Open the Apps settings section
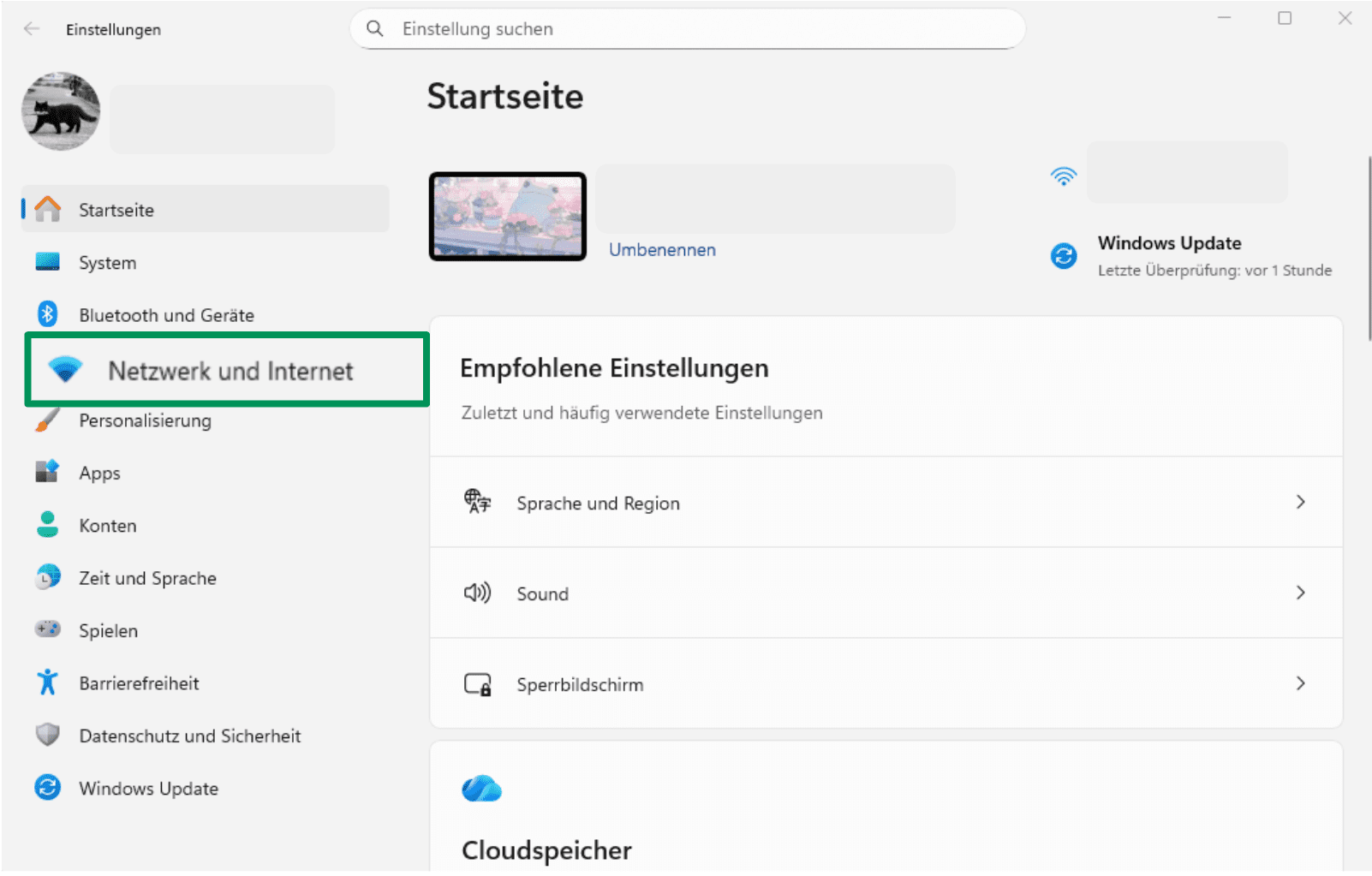 tap(99, 473)
